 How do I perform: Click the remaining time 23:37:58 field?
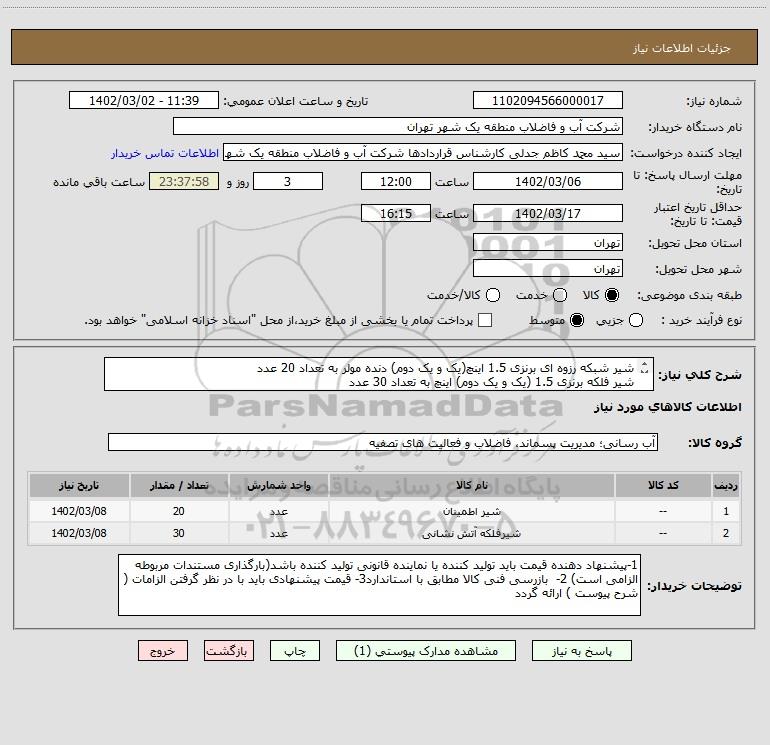[184, 181]
